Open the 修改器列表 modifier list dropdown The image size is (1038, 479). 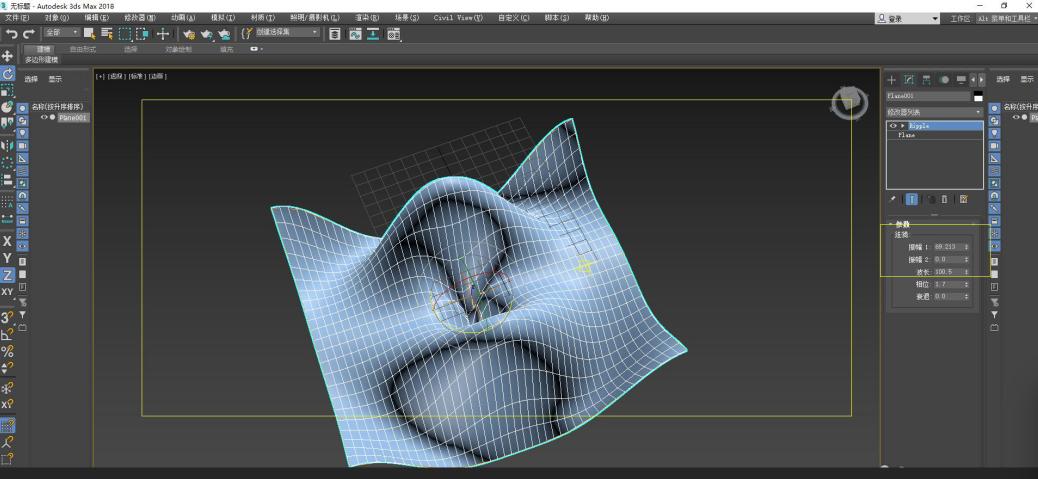coord(934,112)
